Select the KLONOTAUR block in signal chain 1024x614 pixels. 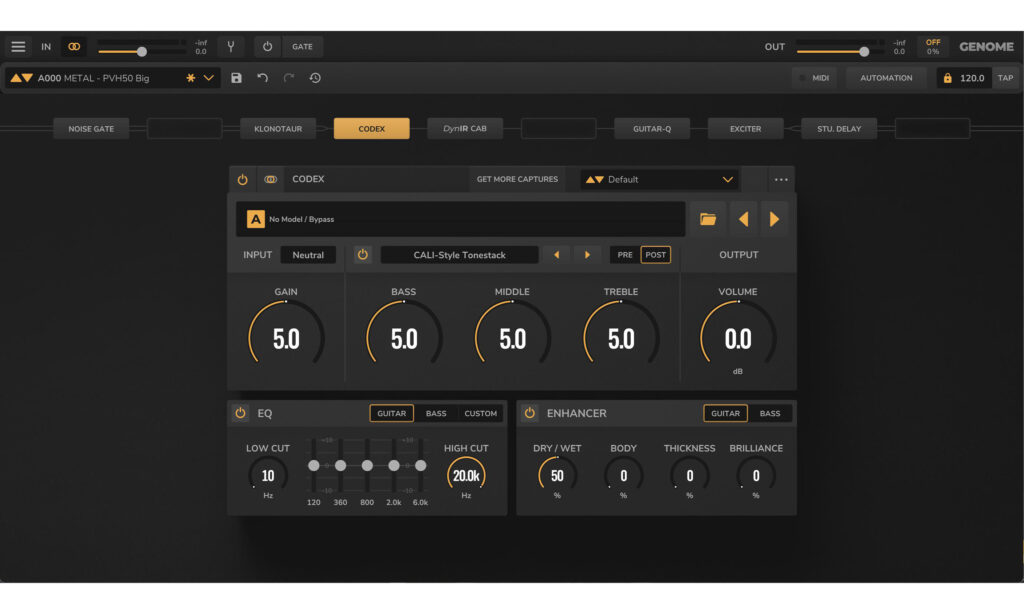pyautogui.click(x=278, y=129)
